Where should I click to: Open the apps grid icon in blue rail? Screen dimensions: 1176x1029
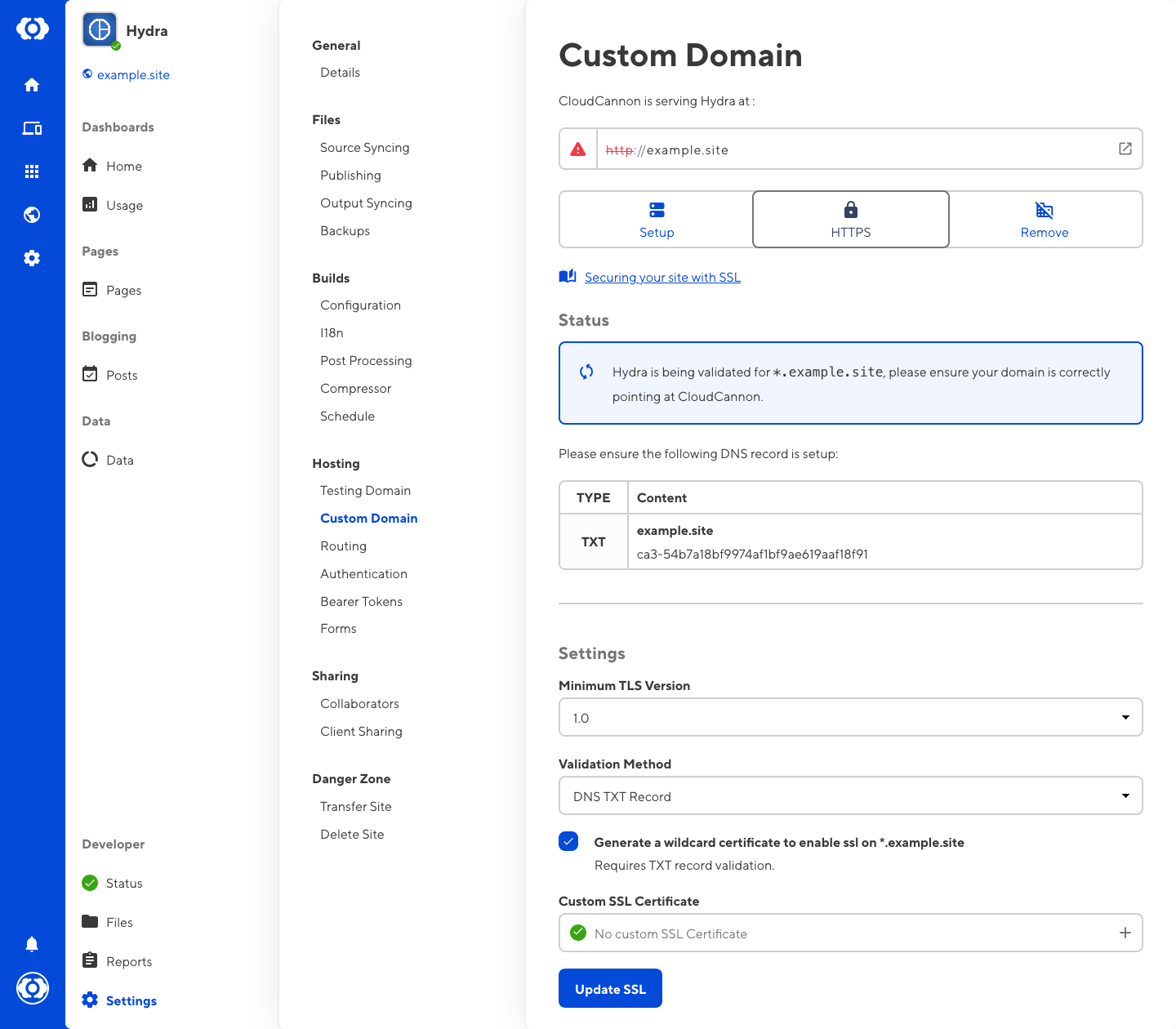click(x=32, y=171)
